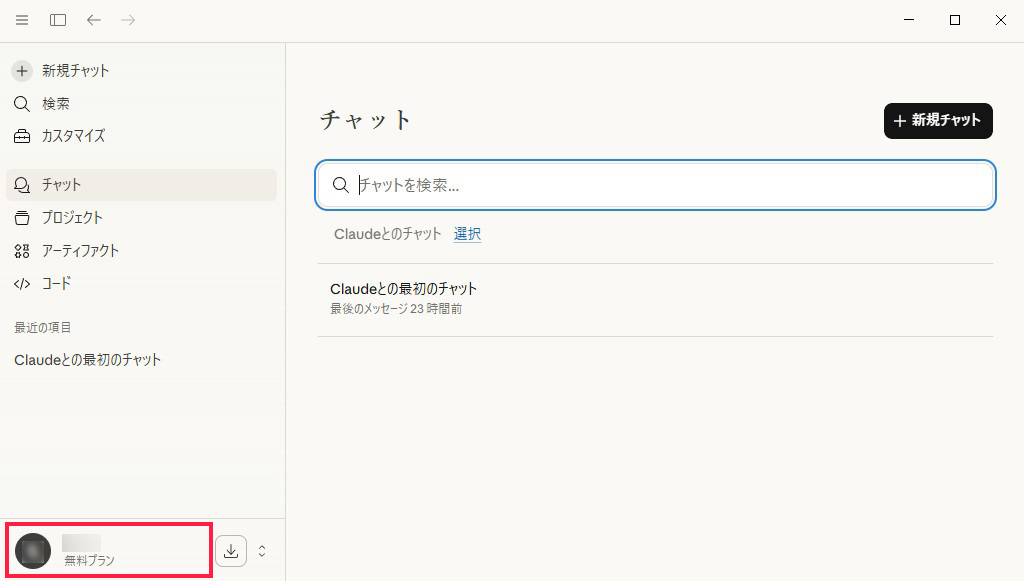Click the magnifier icon inside the search bar

(340, 185)
